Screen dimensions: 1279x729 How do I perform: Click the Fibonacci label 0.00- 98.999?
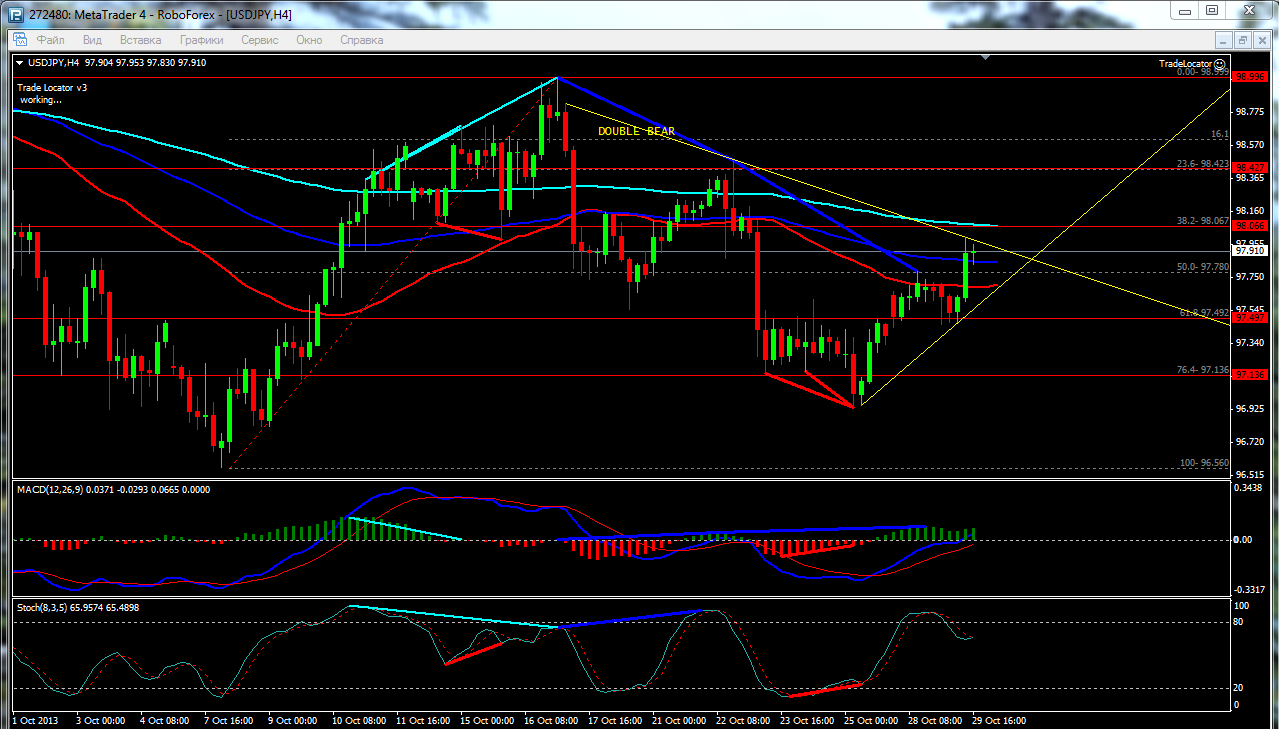[1202, 72]
